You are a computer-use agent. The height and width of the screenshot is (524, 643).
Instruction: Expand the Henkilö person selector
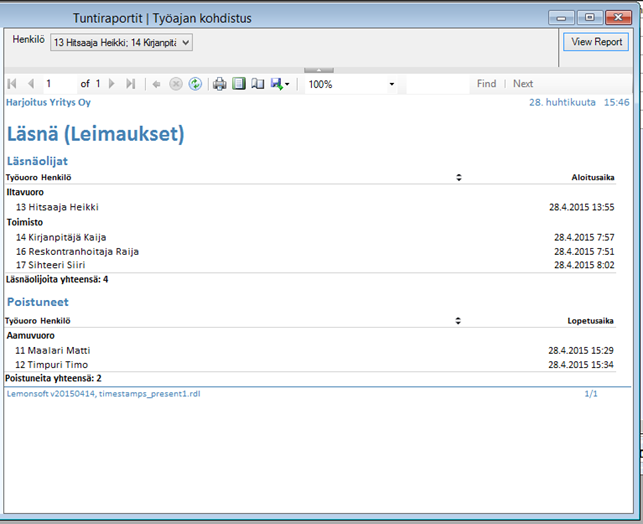pyautogui.click(x=184, y=42)
